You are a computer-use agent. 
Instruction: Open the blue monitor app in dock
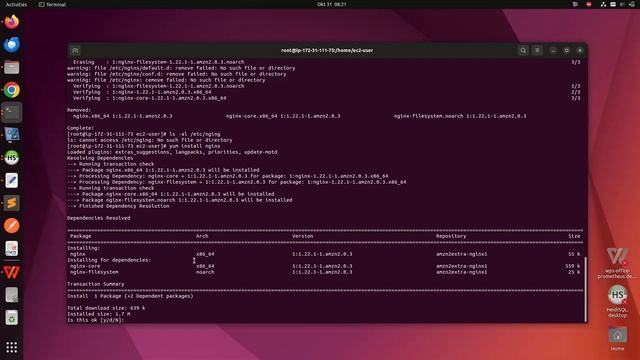tap(11, 135)
